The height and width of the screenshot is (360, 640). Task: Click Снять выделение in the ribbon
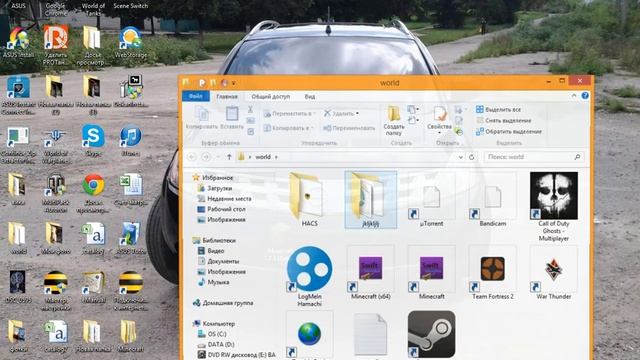click(503, 120)
